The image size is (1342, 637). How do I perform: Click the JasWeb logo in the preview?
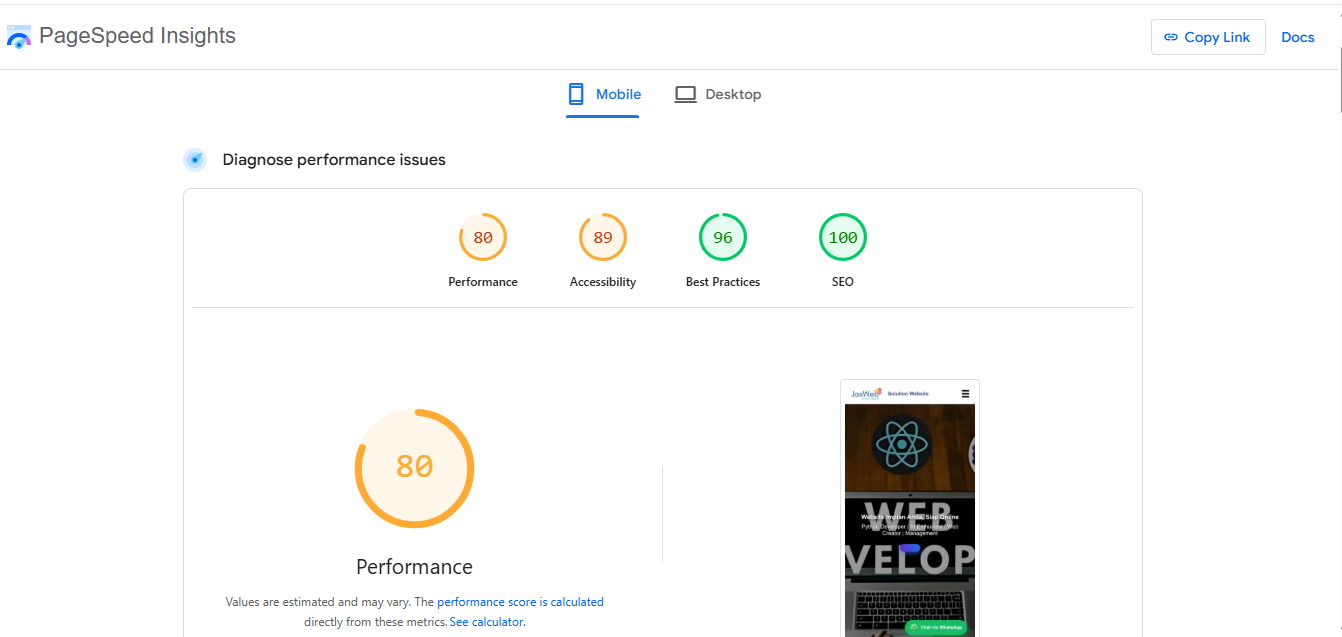point(866,394)
